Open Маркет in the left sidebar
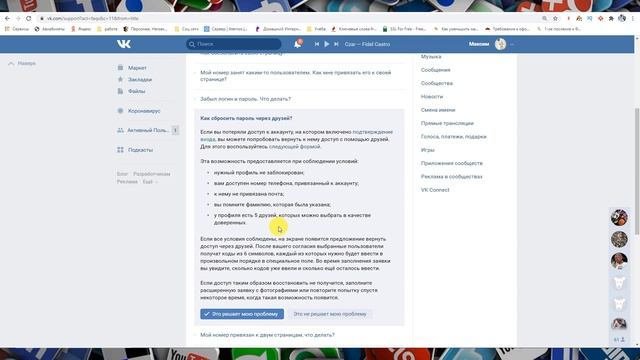Screen dimensions: 640x360 137,68
